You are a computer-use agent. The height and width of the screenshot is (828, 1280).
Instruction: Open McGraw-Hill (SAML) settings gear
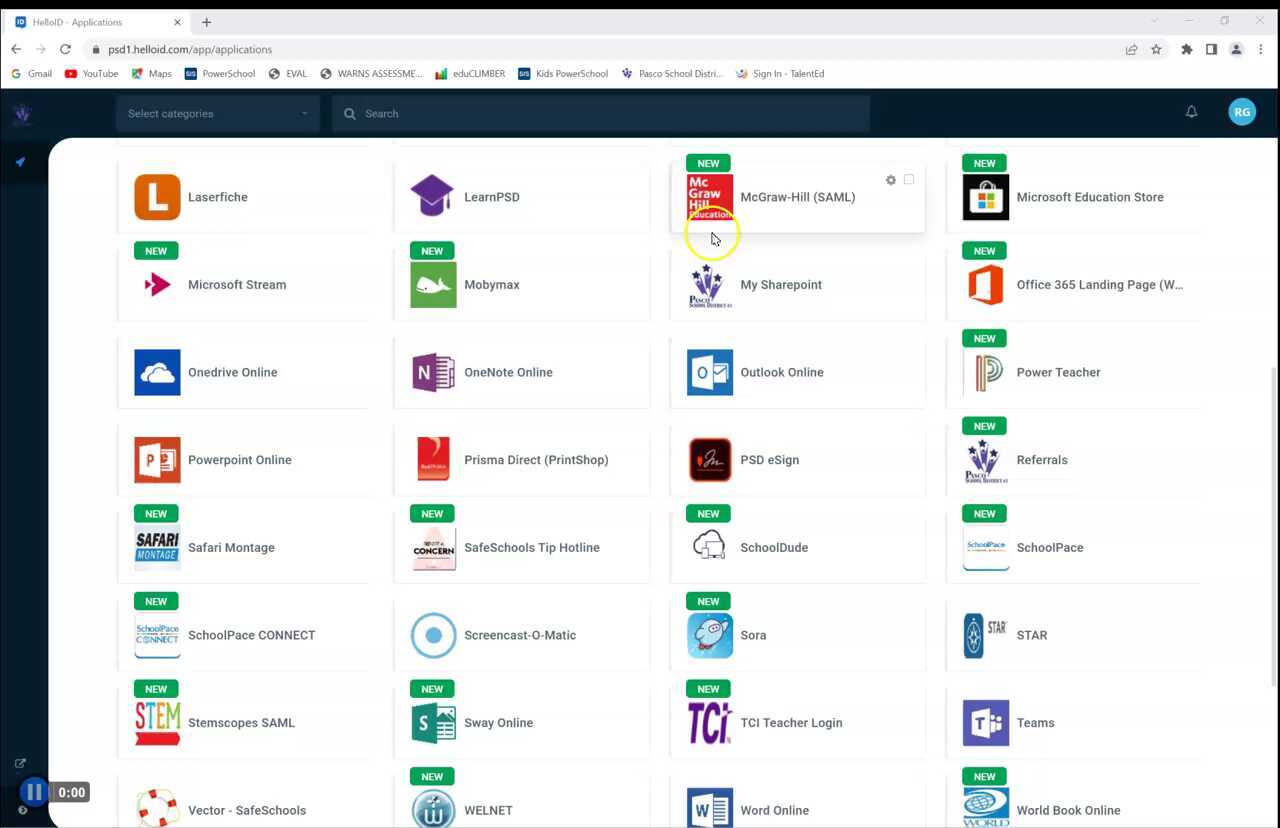tap(890, 180)
